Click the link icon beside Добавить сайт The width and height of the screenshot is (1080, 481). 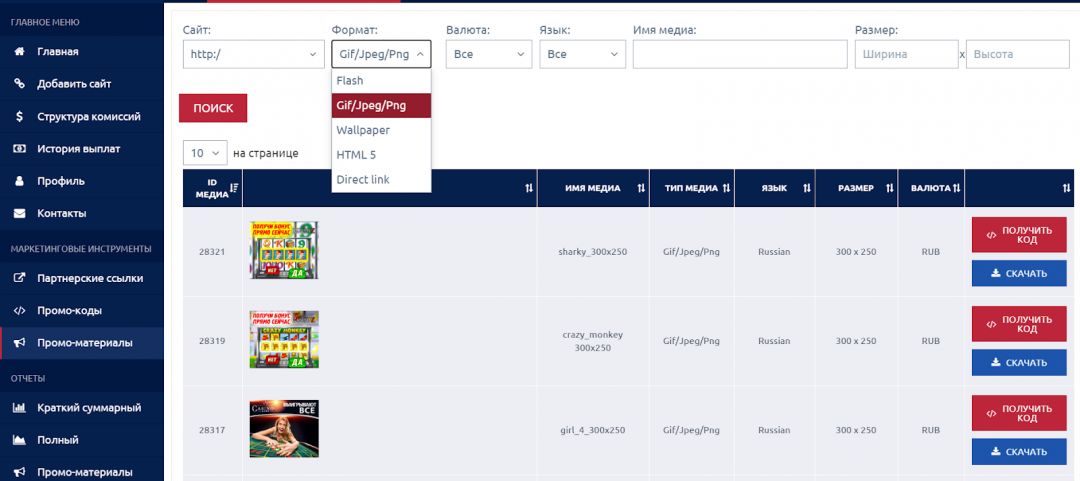[19, 84]
